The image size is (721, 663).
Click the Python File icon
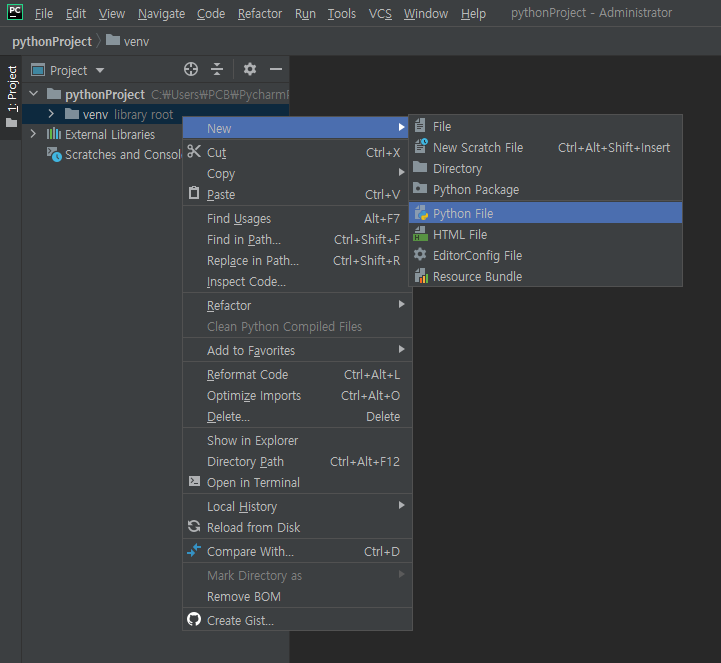point(421,212)
